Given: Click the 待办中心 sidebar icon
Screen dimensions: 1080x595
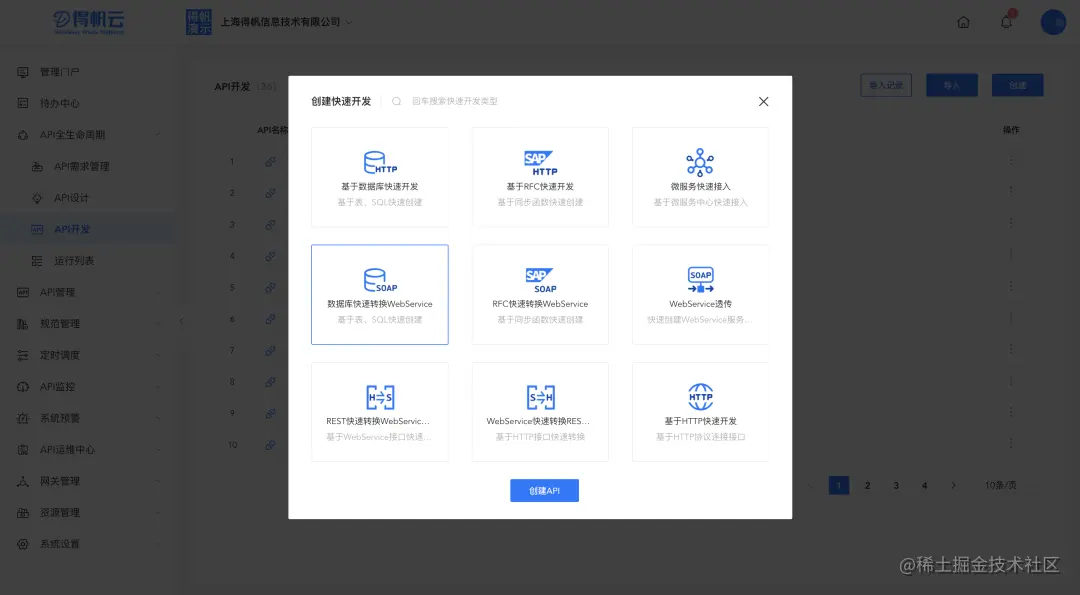Looking at the screenshot, I should [x=23, y=103].
